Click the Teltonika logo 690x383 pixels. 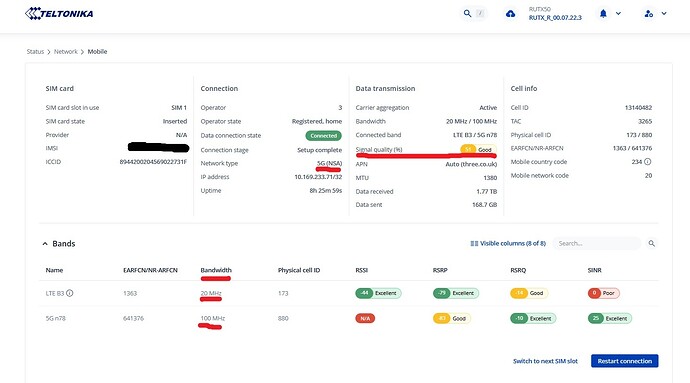[x=59, y=14]
